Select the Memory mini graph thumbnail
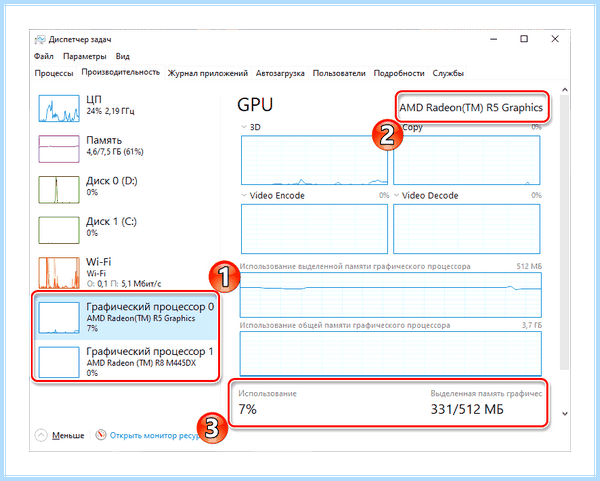This screenshot has width=600, height=481. [59, 149]
